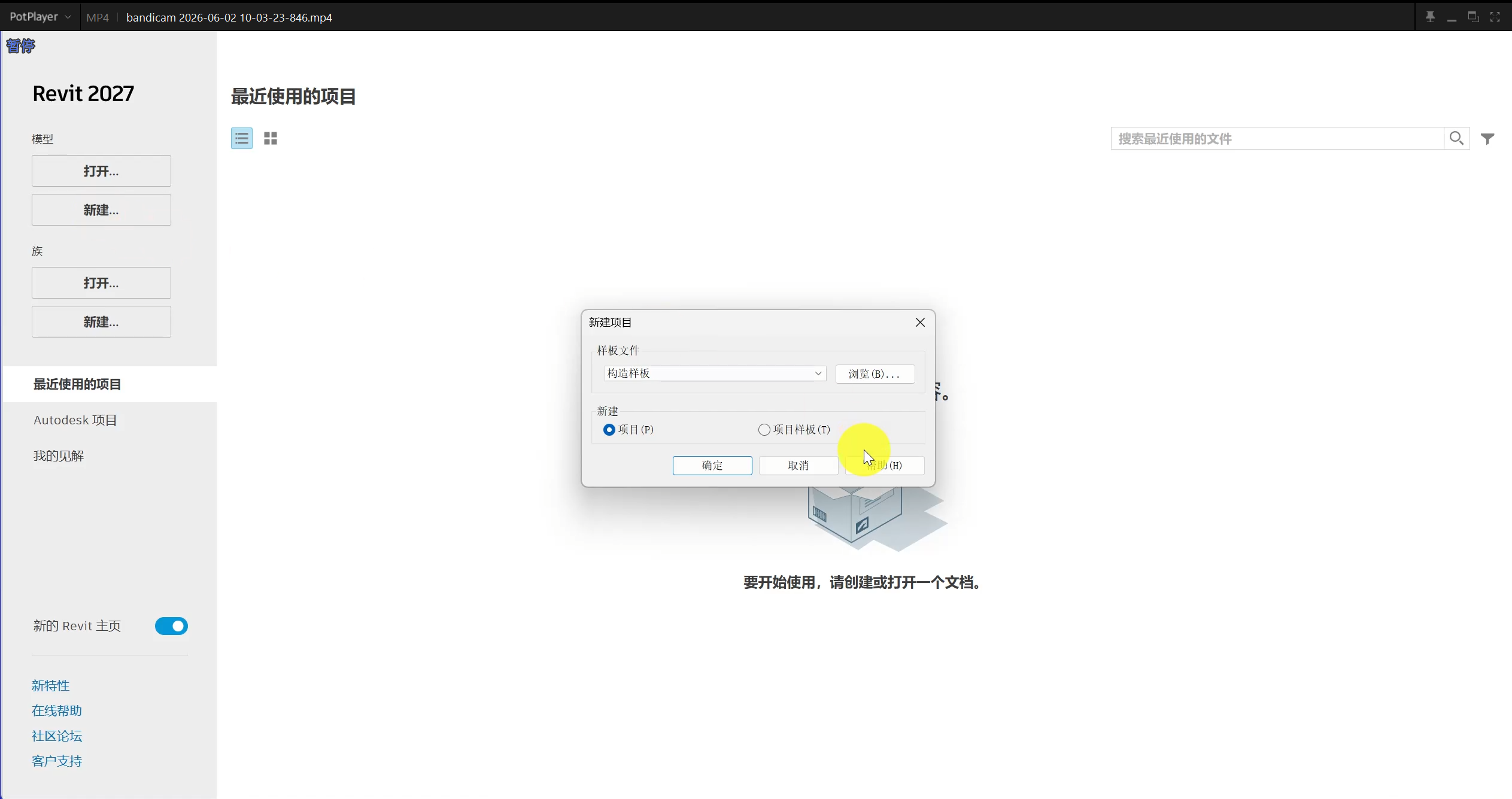The image size is (1512, 799).
Task: Click 新建... under 模型
Action: (101, 210)
